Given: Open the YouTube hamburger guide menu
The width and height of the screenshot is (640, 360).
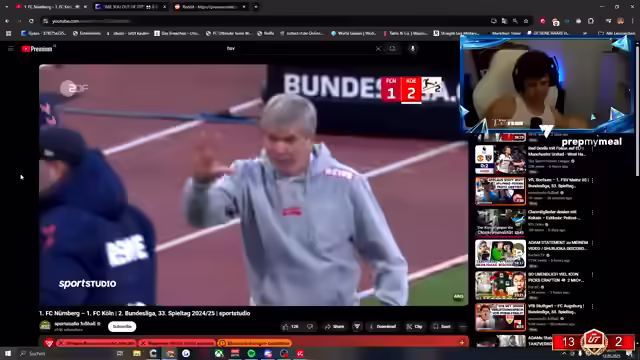Looking at the screenshot, I should point(11,49).
